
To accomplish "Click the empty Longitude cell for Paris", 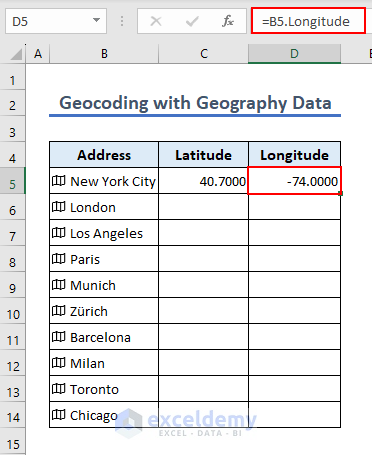I will (294, 259).
